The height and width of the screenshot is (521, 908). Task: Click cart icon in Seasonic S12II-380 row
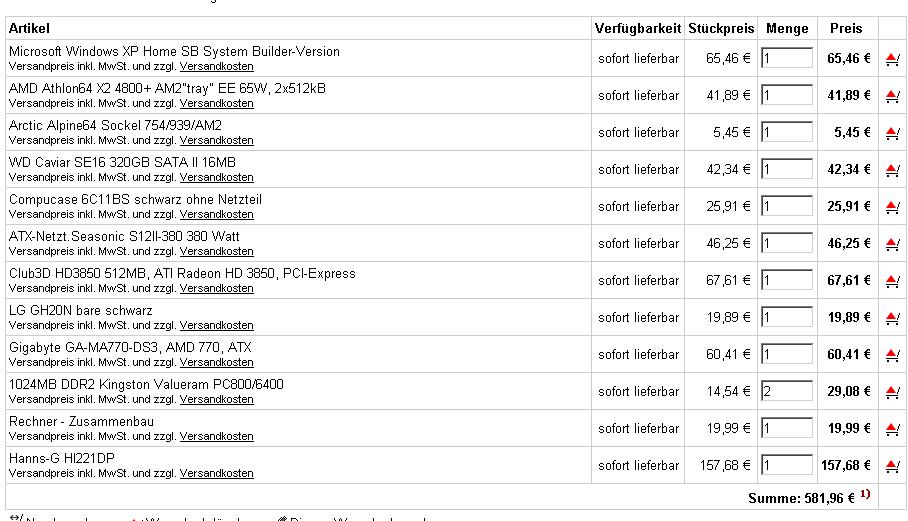(892, 244)
